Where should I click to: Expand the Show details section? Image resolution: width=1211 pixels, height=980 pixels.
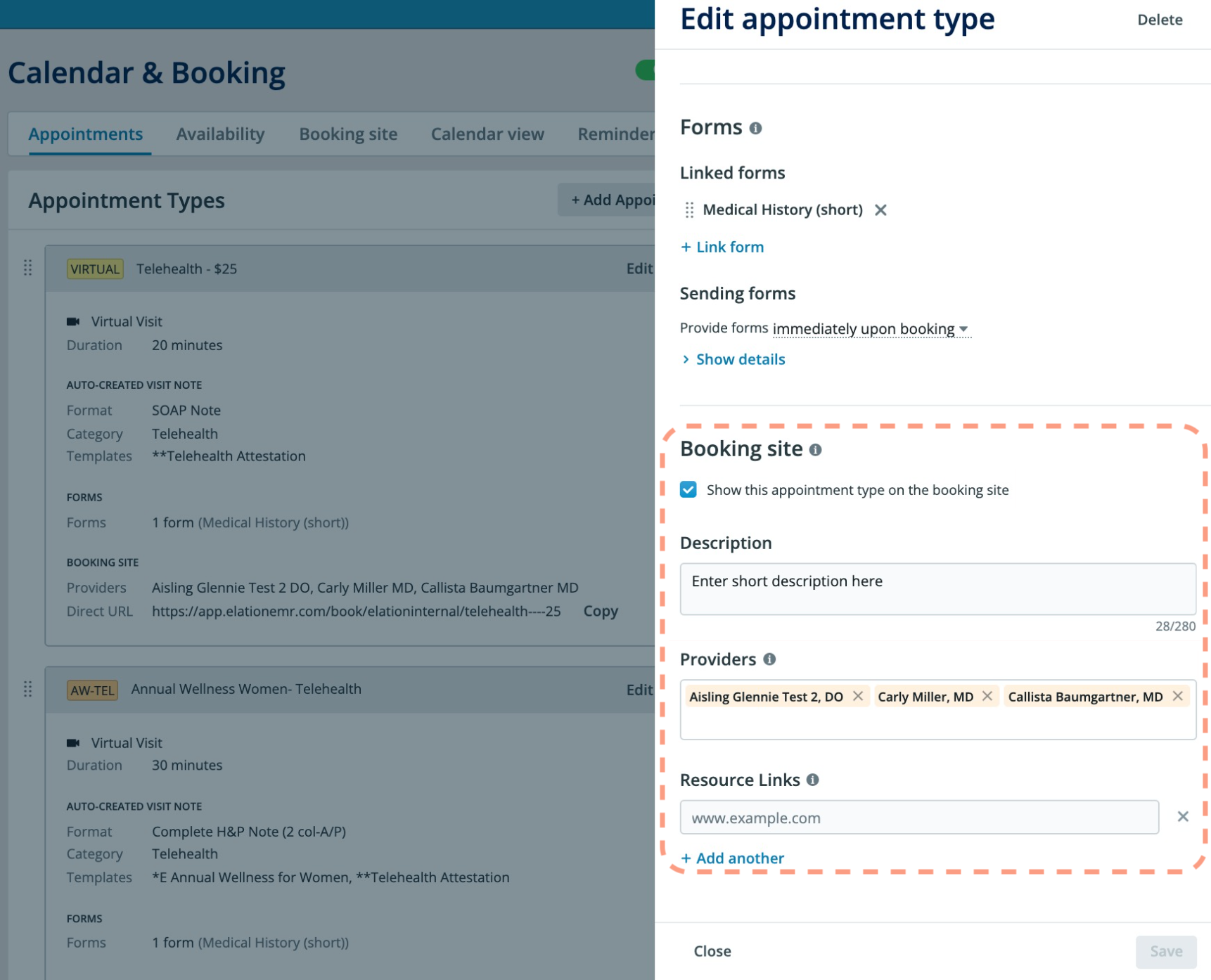[x=740, y=359]
